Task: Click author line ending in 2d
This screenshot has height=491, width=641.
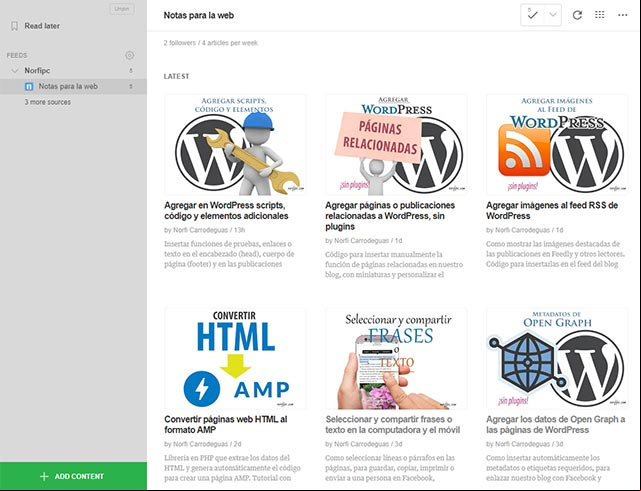Action: tap(203, 444)
